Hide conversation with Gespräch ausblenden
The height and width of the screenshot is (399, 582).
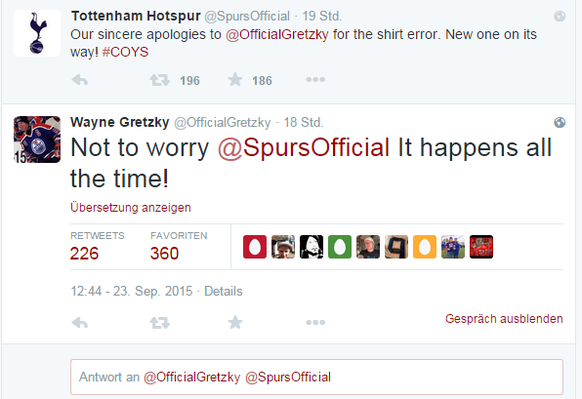coord(504,319)
